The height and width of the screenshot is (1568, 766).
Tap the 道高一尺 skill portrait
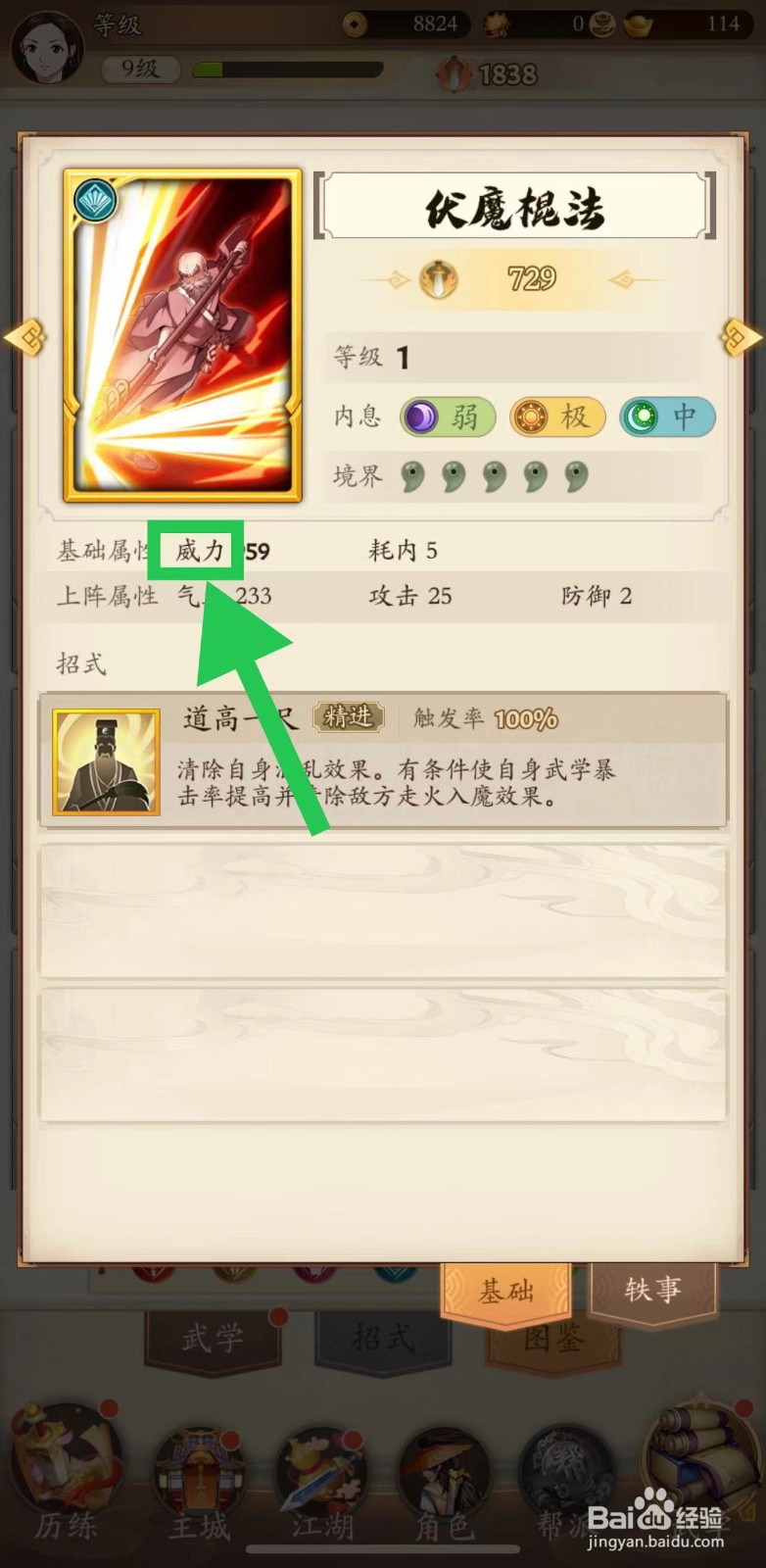106,761
